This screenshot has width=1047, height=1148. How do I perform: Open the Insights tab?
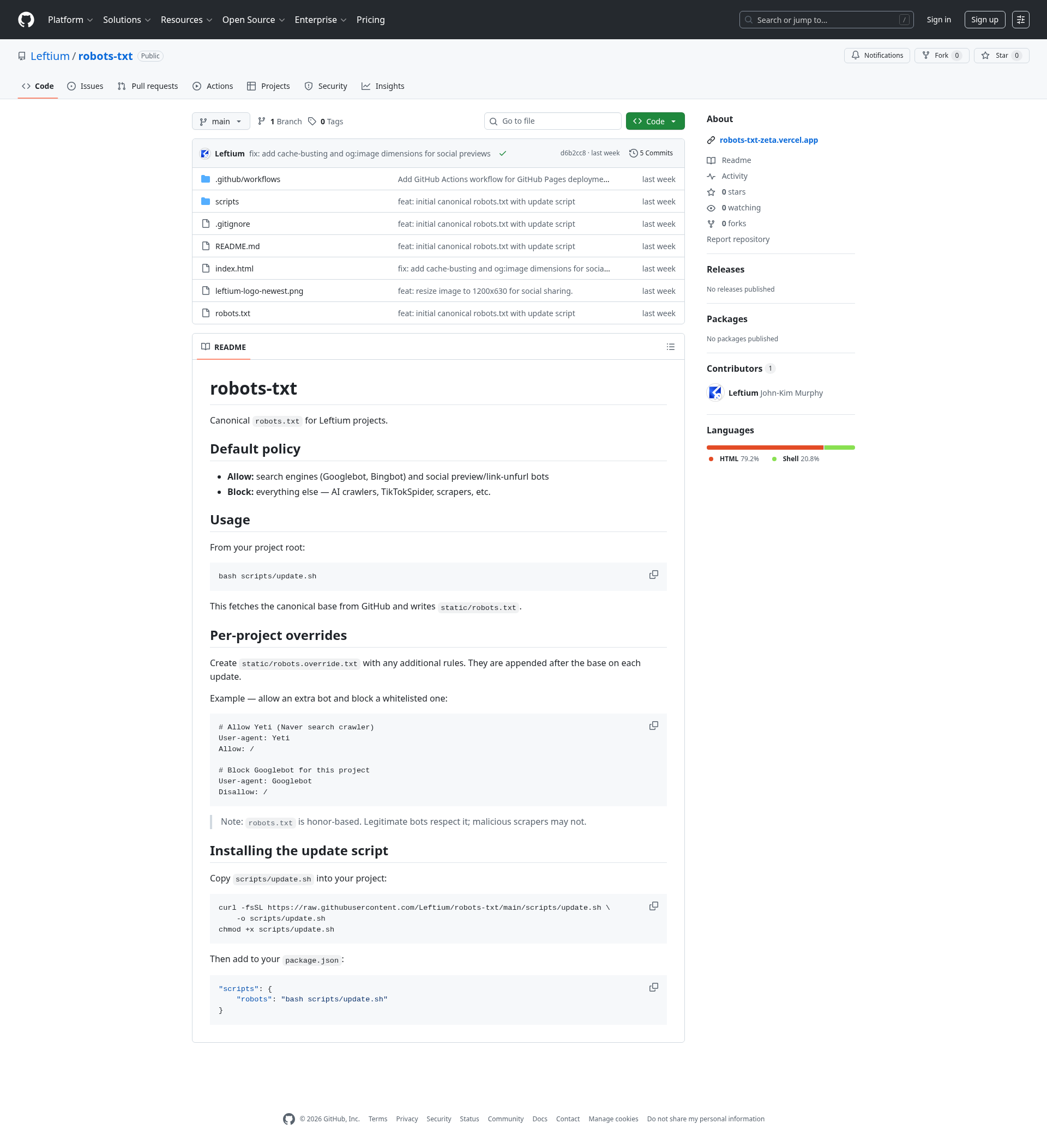[x=383, y=87]
